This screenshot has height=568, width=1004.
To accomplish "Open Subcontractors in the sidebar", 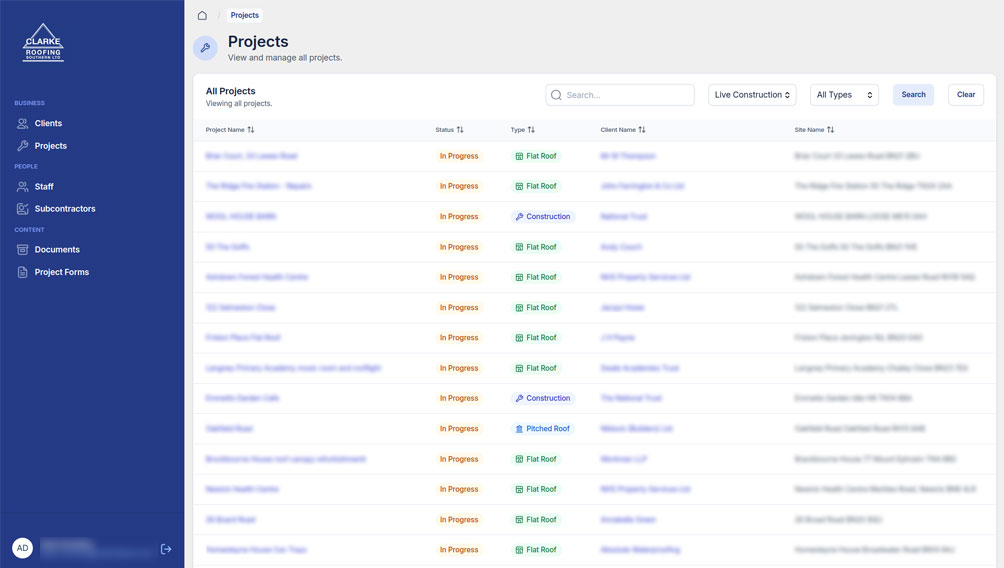I will pos(65,209).
